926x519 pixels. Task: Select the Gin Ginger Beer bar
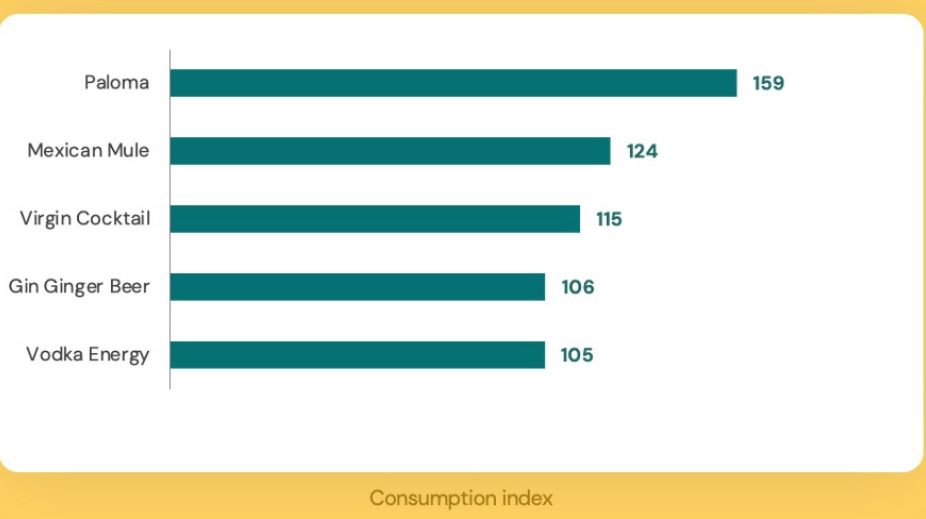pyautogui.click(x=357, y=287)
